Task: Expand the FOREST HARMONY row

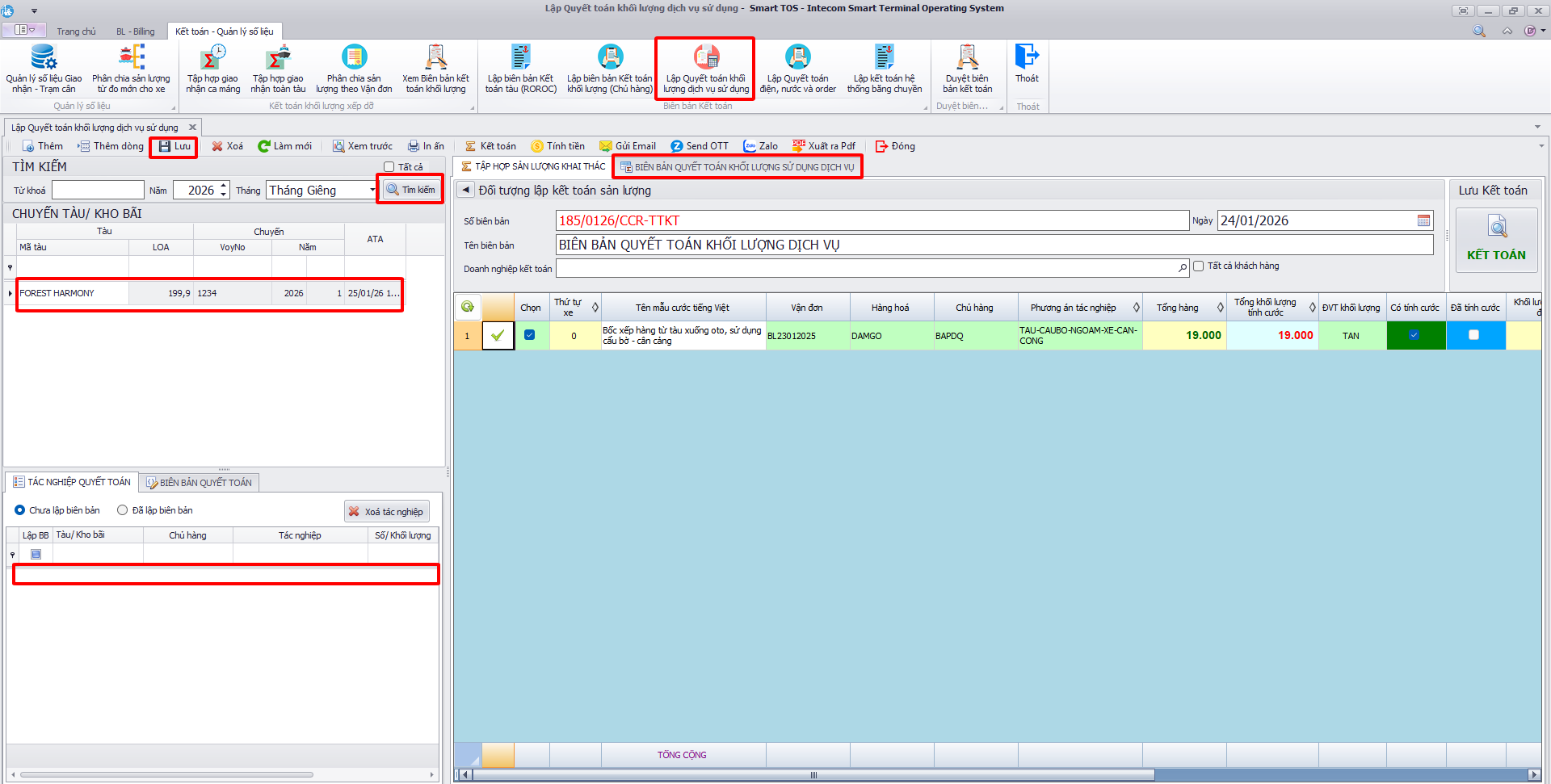Action: [x=10, y=293]
